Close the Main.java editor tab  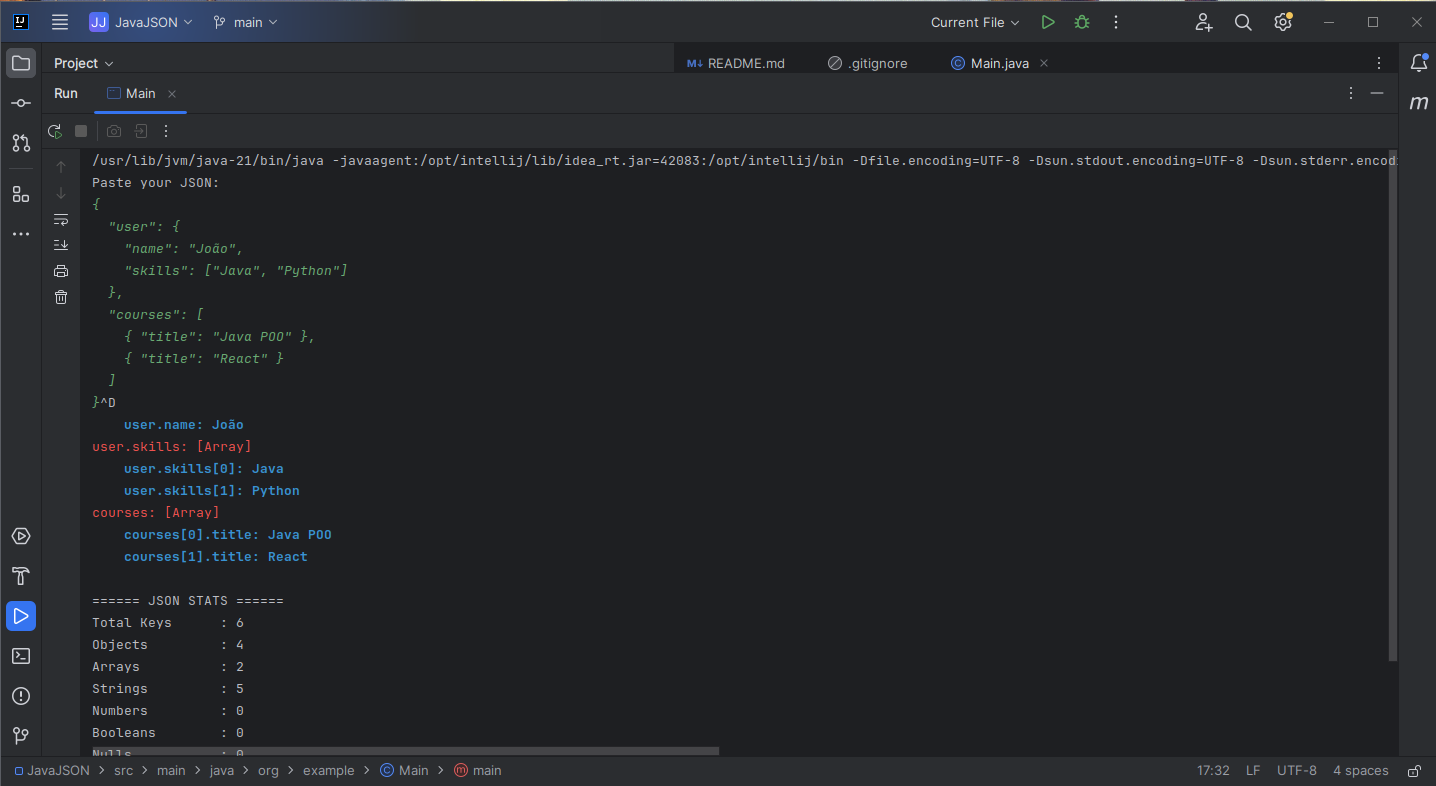tap(1044, 63)
